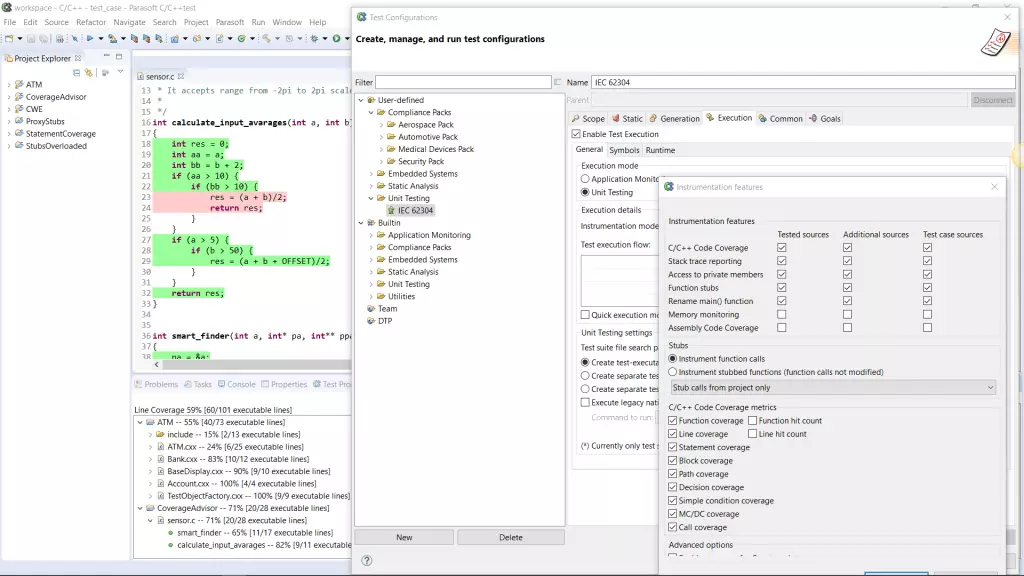This screenshot has width=1024, height=576.
Task: Close the sensor.c editor tab
Action: 181,76
